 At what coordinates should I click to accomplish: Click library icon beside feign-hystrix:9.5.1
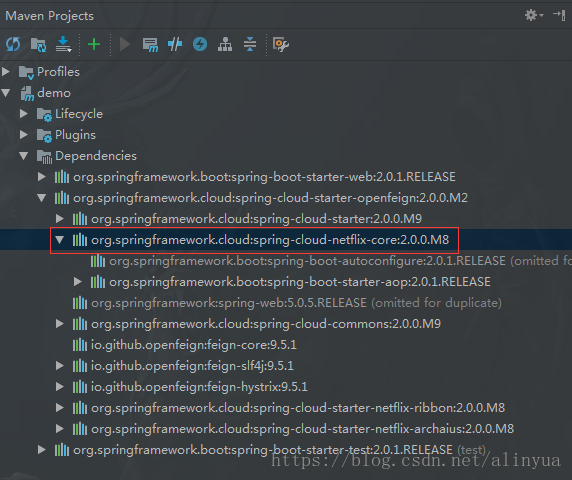pyautogui.click(x=80, y=387)
